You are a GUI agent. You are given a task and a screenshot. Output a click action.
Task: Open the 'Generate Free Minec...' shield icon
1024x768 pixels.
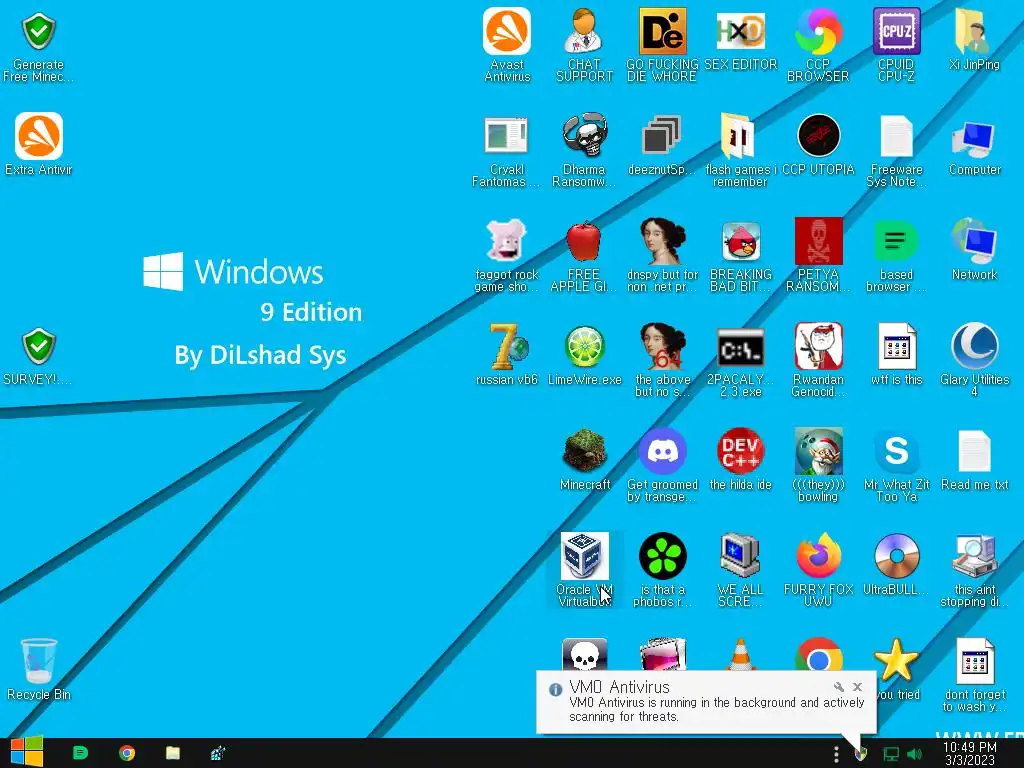tap(39, 46)
